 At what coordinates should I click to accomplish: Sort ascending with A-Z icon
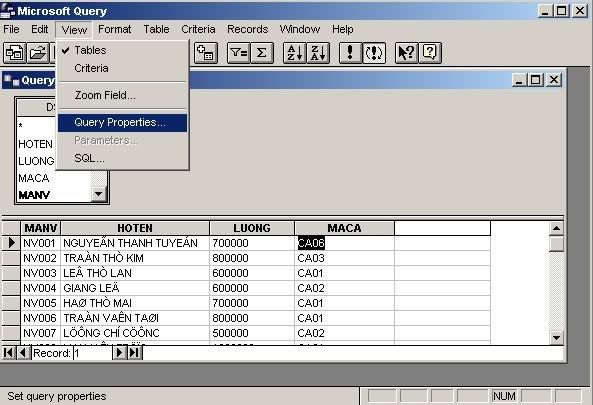(295, 53)
